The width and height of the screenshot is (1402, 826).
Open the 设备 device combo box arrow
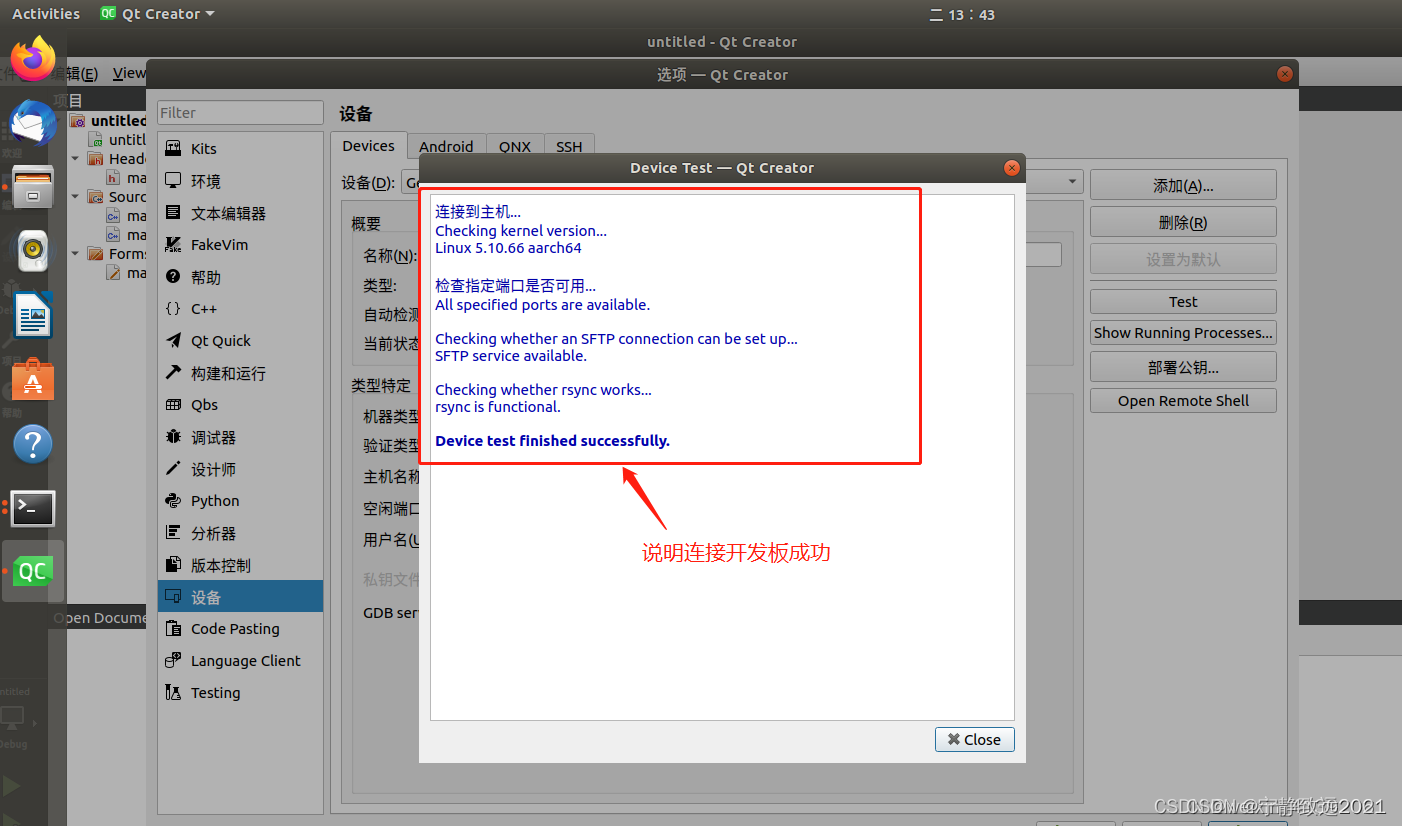coord(1073,182)
